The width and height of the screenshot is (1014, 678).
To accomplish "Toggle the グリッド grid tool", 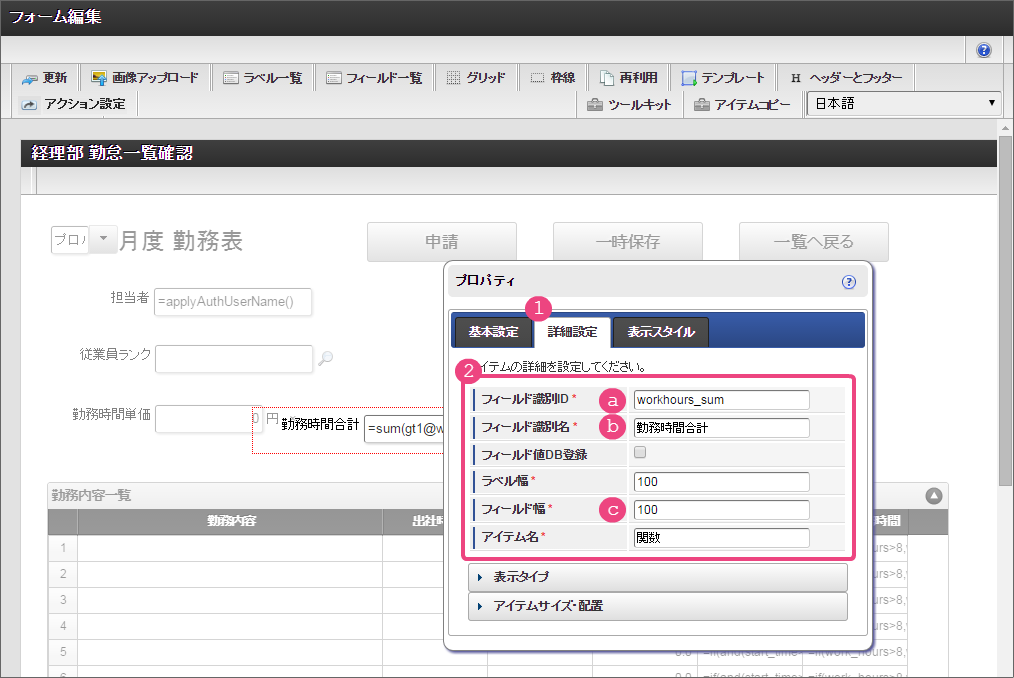I will (x=475, y=78).
